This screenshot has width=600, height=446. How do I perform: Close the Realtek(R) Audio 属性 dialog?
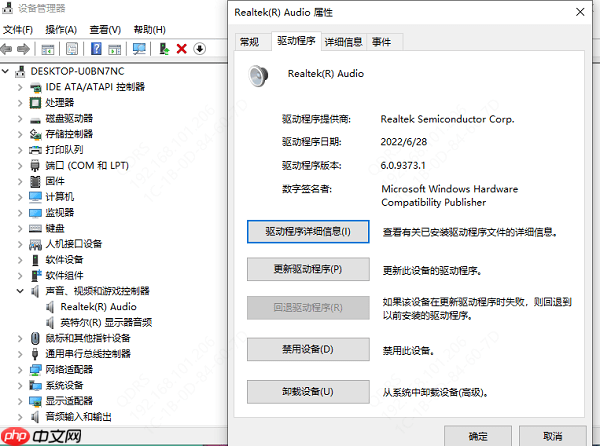coord(580,12)
